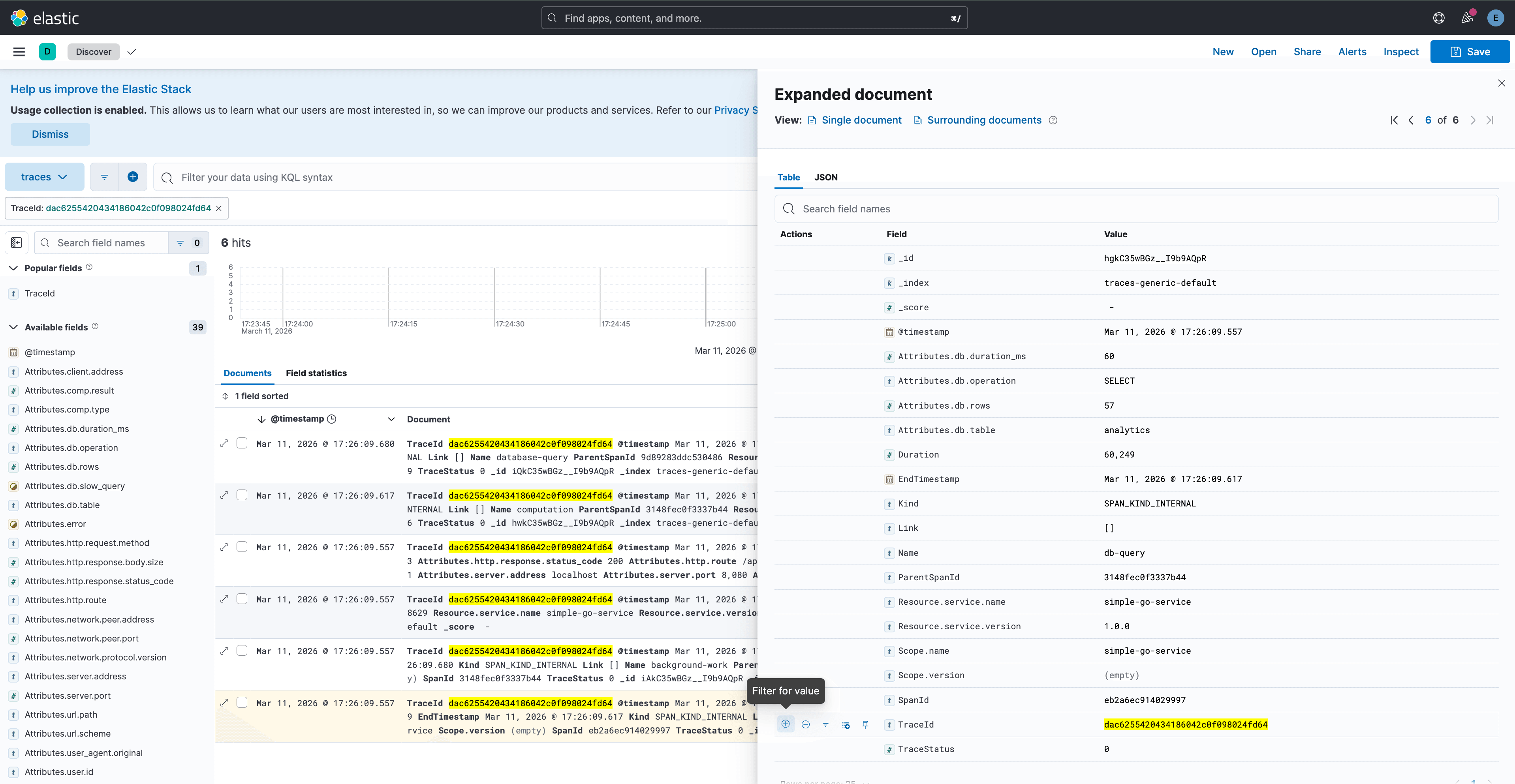Switch to the Field statistics tab
The width and height of the screenshot is (1515, 784).
316,373
